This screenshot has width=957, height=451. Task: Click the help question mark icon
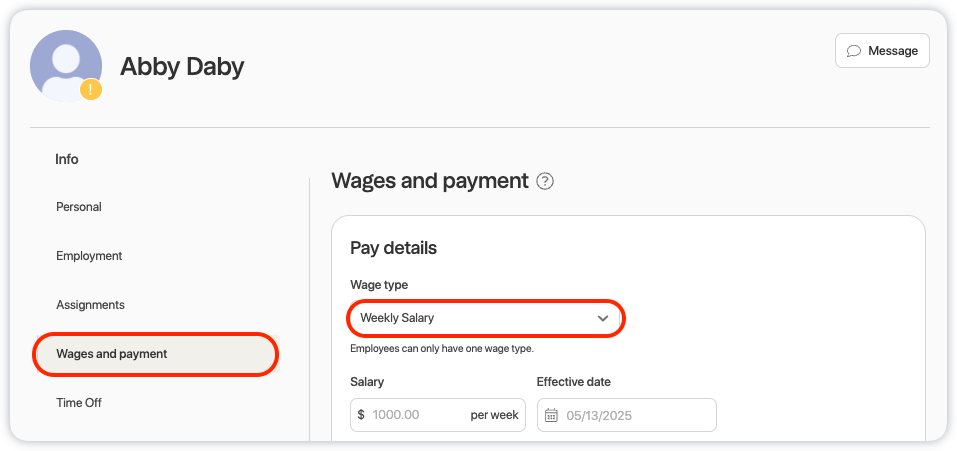(544, 181)
